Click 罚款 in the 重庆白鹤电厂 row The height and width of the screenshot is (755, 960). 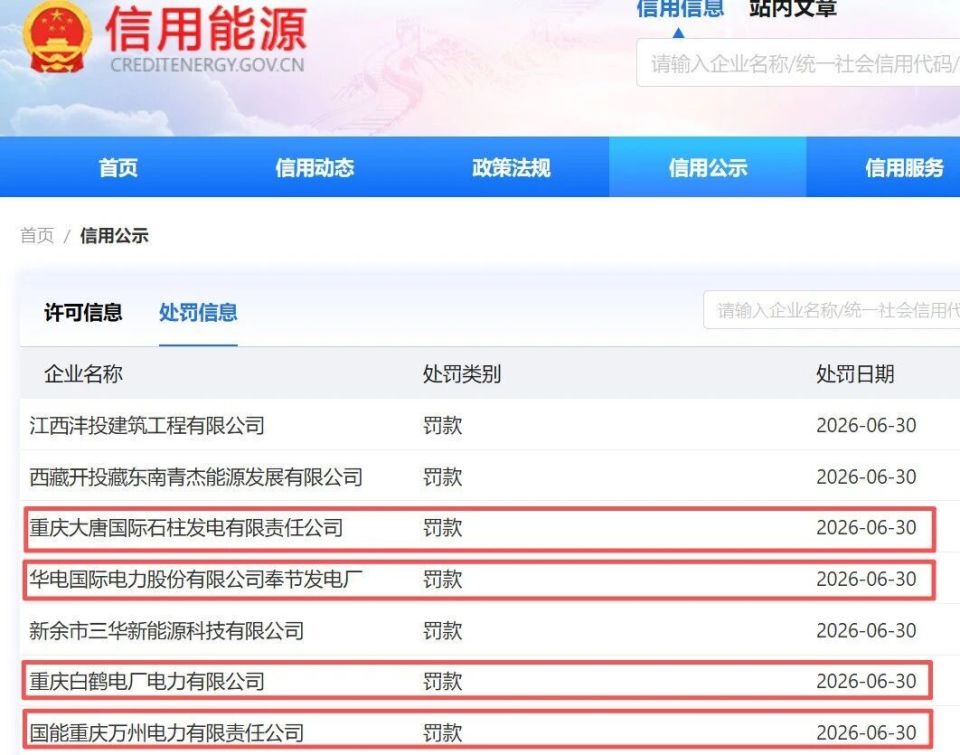click(443, 681)
